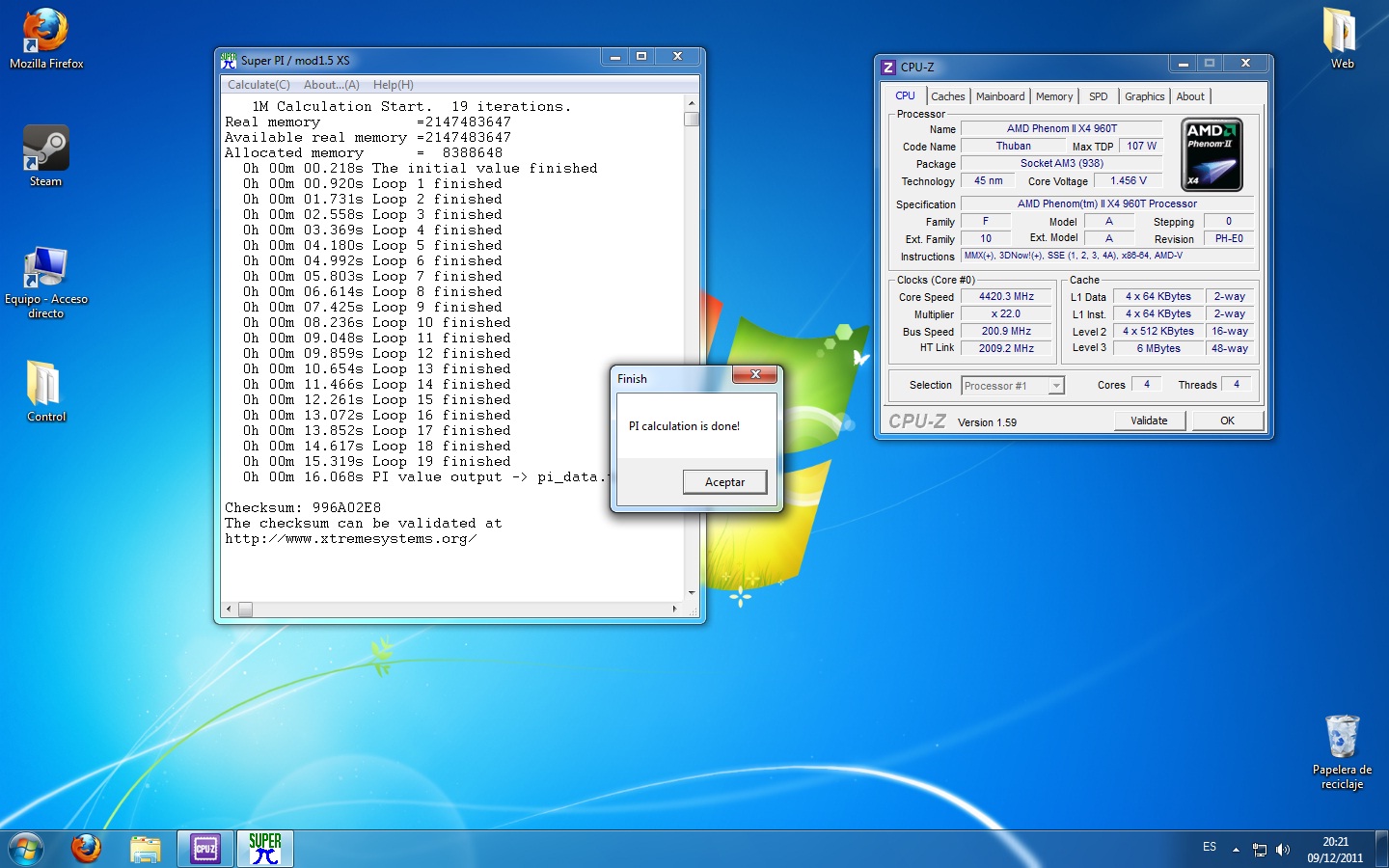Click the Code Name value Thuban
This screenshot has width=1389, height=868.
1013,146
